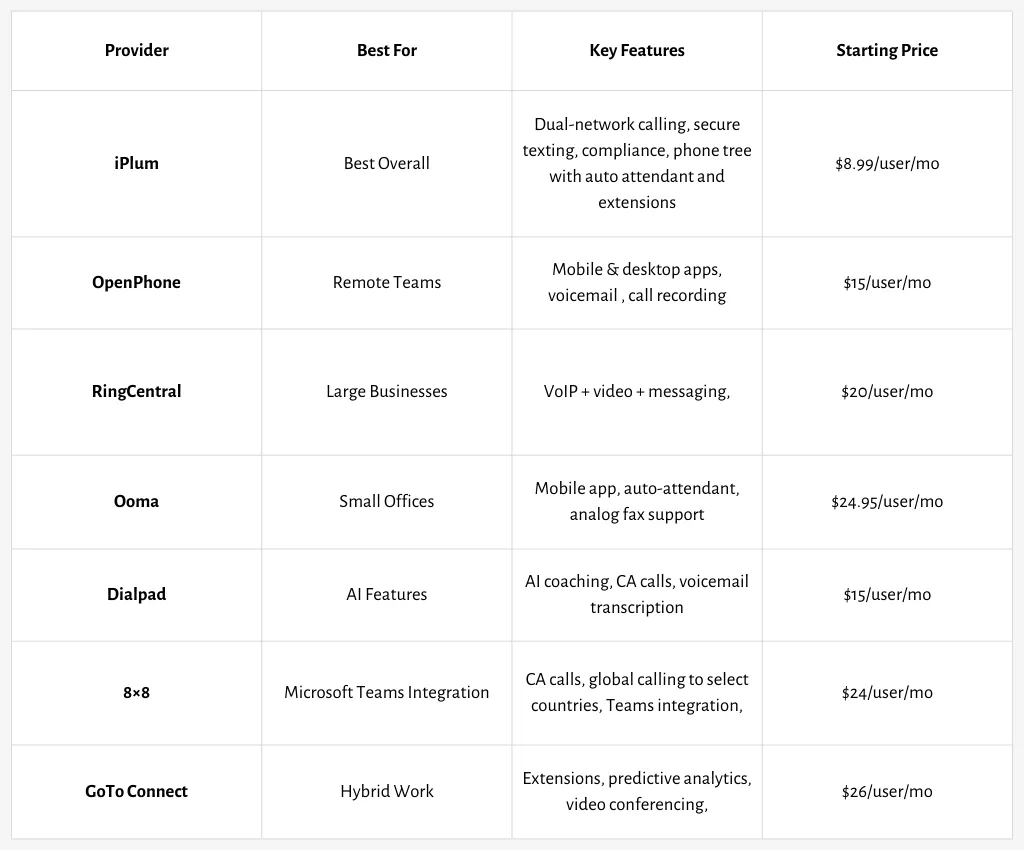1024x850 pixels.
Task: Click the Hybrid Work cell
Action: (387, 791)
